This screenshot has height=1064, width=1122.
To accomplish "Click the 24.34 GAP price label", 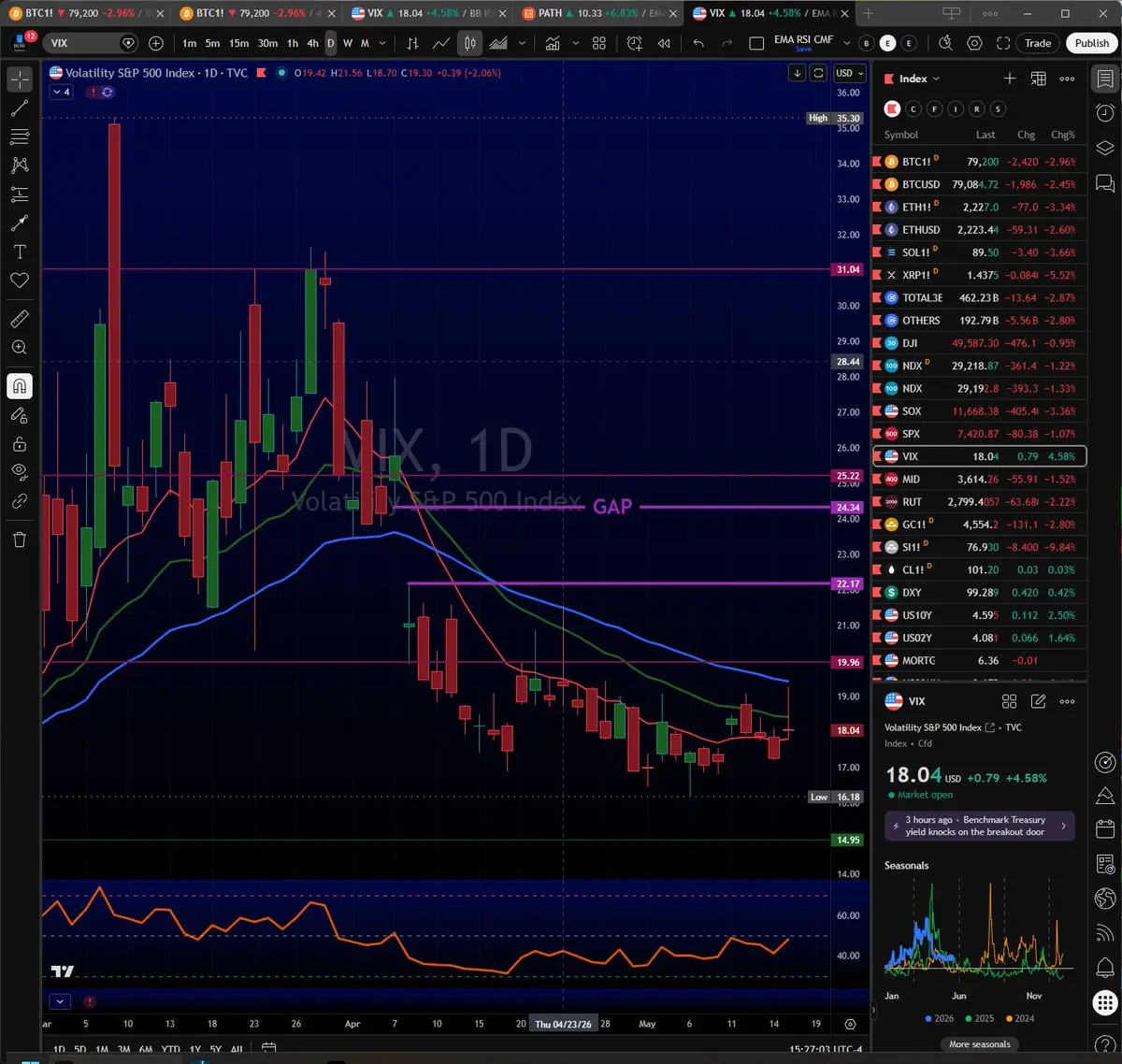I will click(x=848, y=508).
